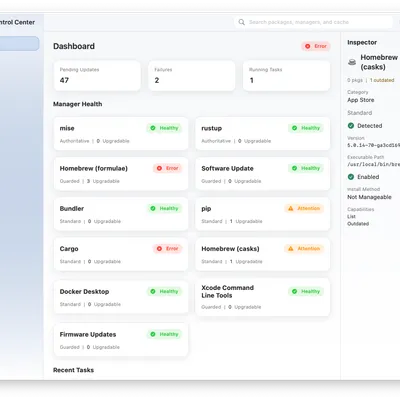The image size is (400, 400).
Task: Click the search magnifier icon
Action: [x=241, y=22]
